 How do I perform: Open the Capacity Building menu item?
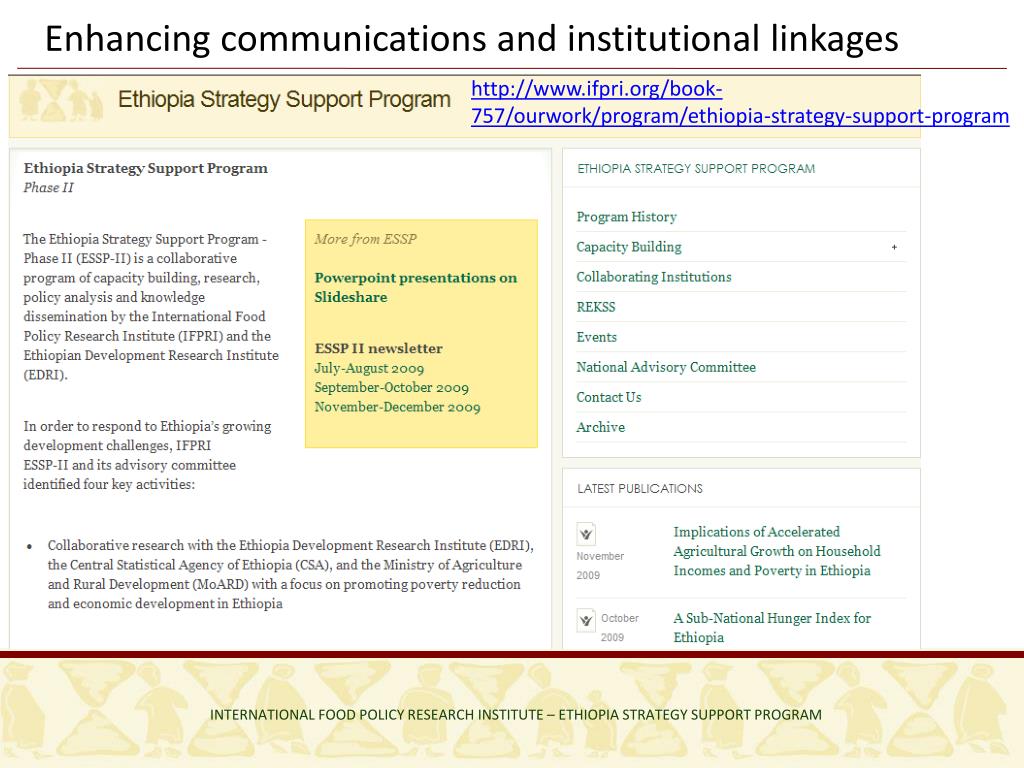click(x=628, y=247)
